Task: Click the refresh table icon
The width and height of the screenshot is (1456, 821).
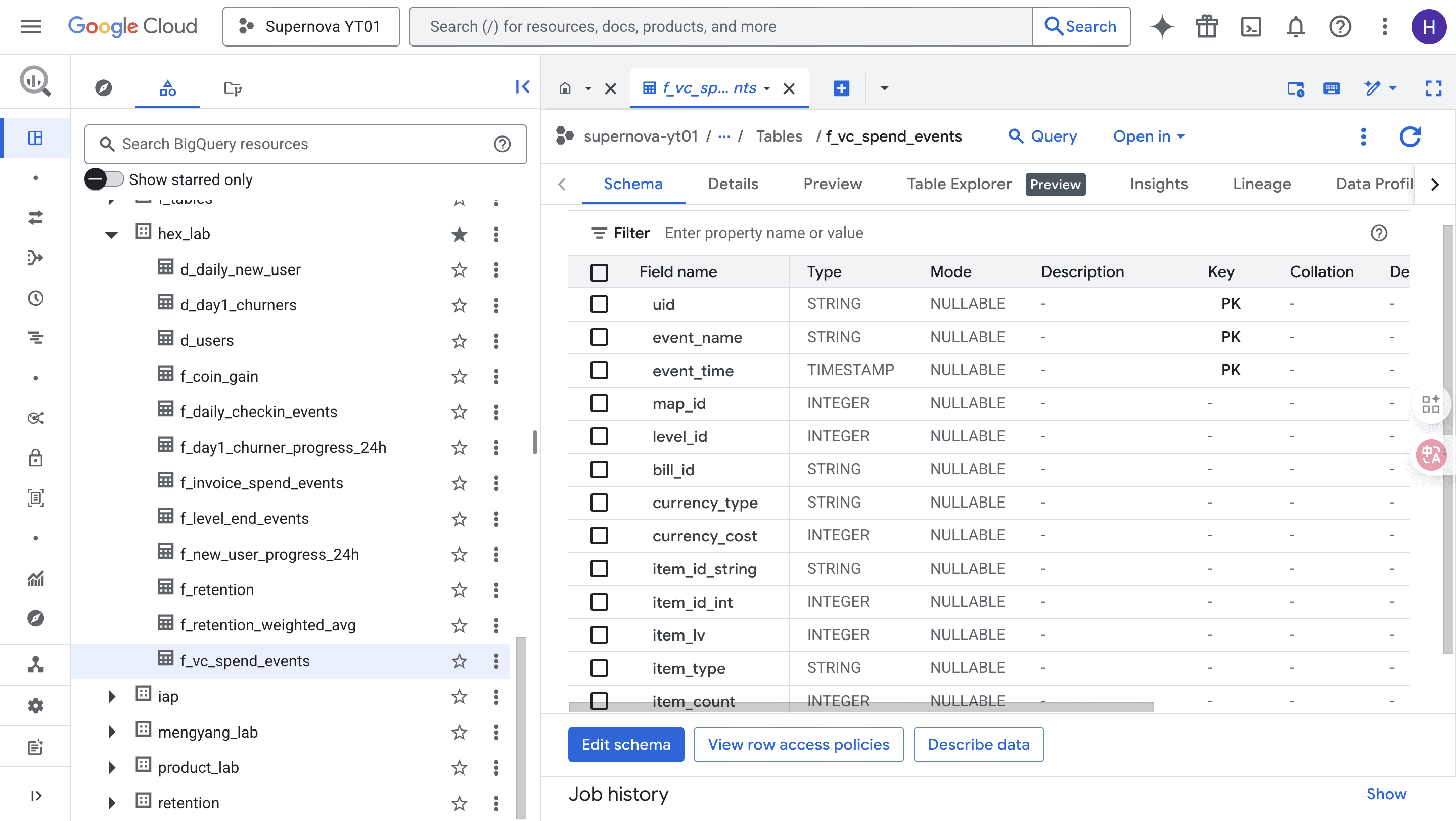Action: (x=1409, y=136)
